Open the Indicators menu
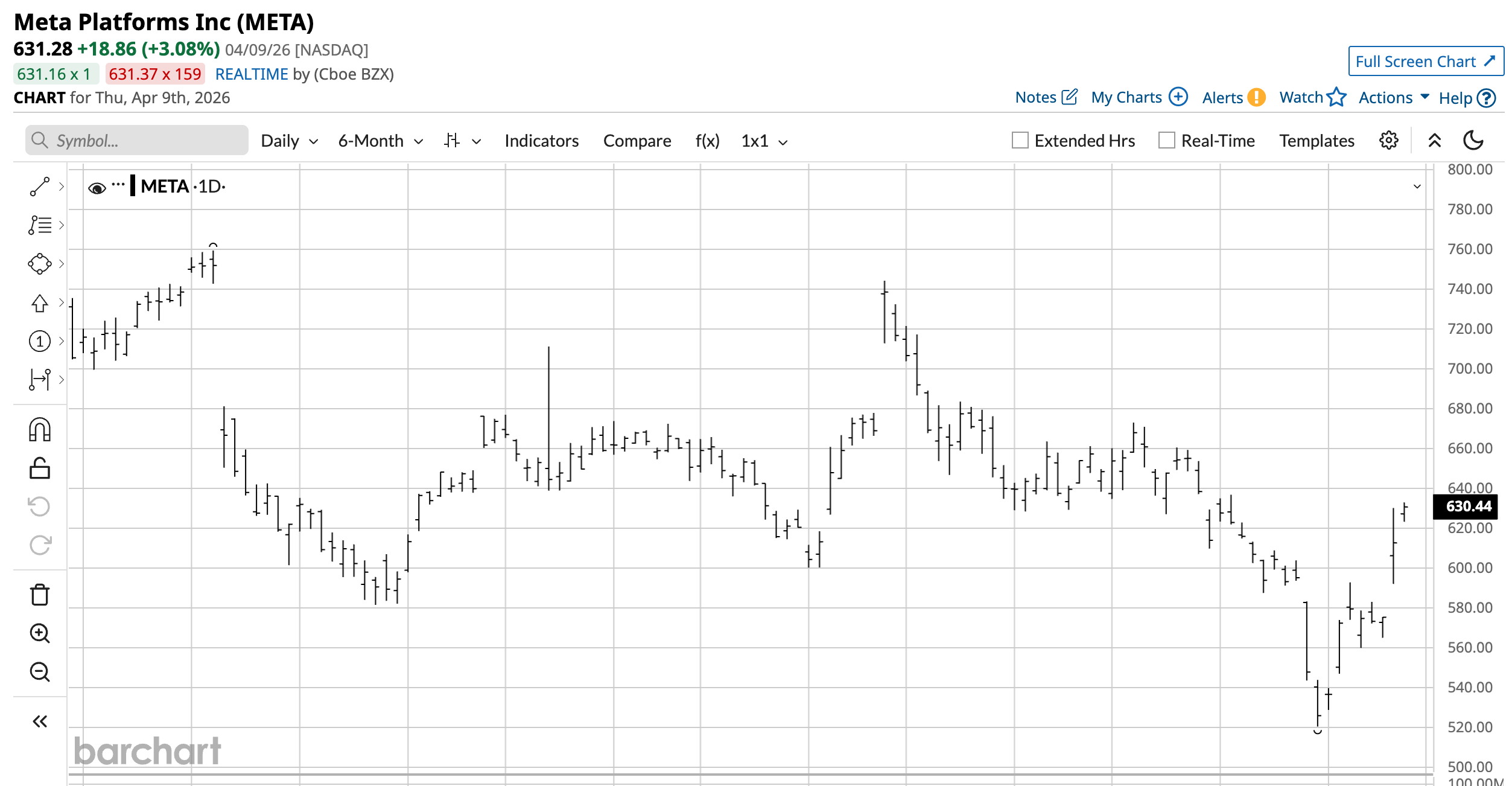The width and height of the screenshot is (1512, 786). 541,141
